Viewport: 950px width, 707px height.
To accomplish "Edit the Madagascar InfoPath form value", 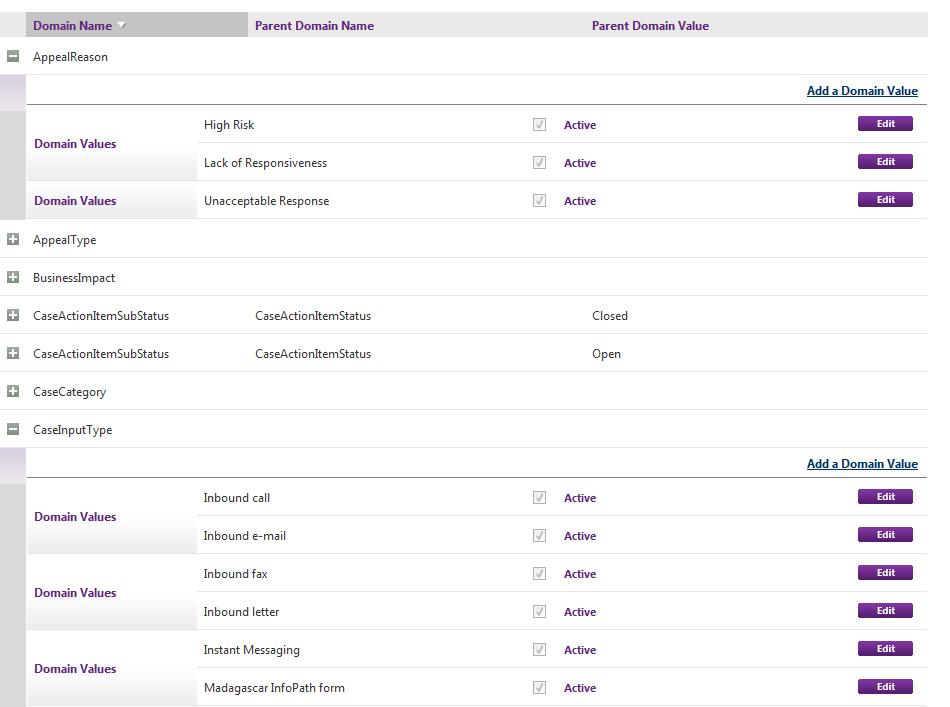I will coord(885,687).
